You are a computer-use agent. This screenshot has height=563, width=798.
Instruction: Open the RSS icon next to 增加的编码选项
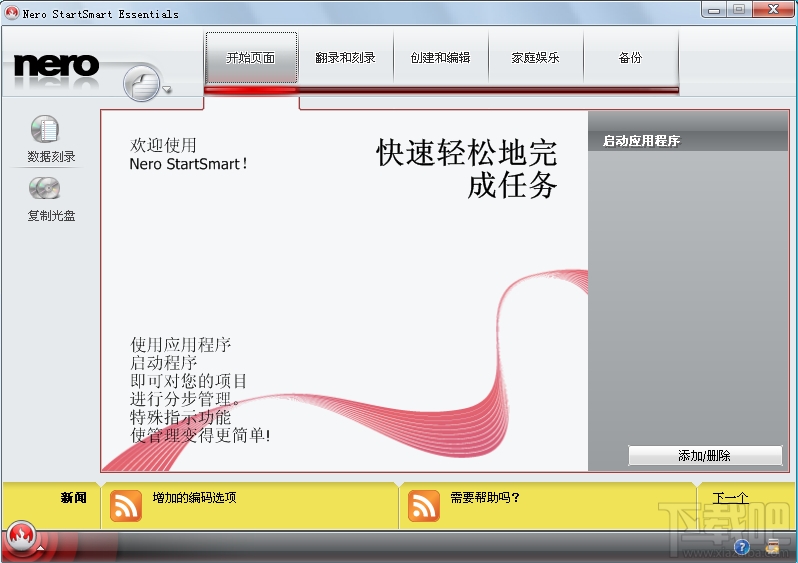click(x=126, y=505)
